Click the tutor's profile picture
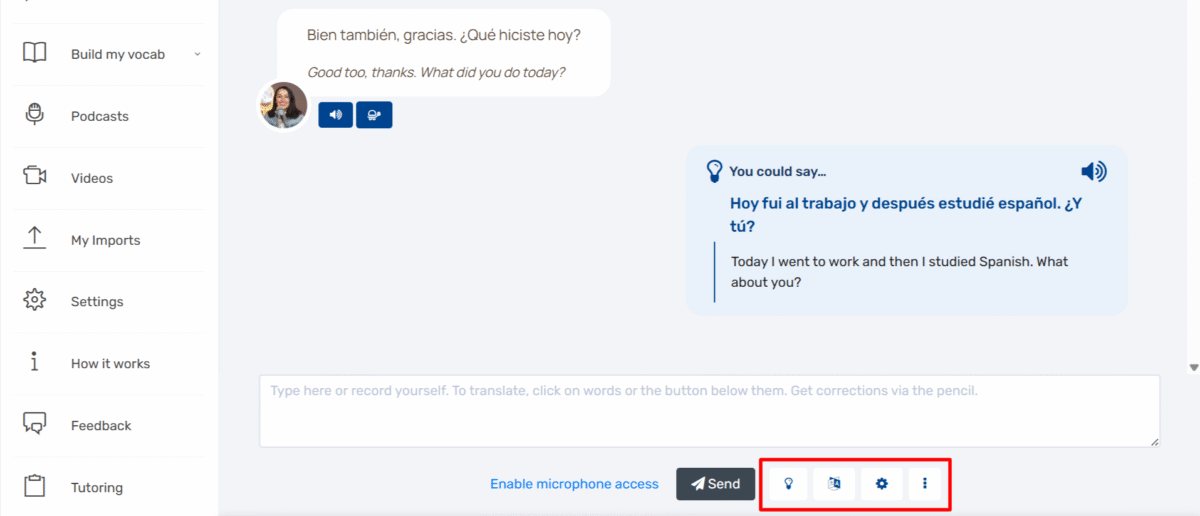Screen dimensions: 1200x516 coord(283,105)
